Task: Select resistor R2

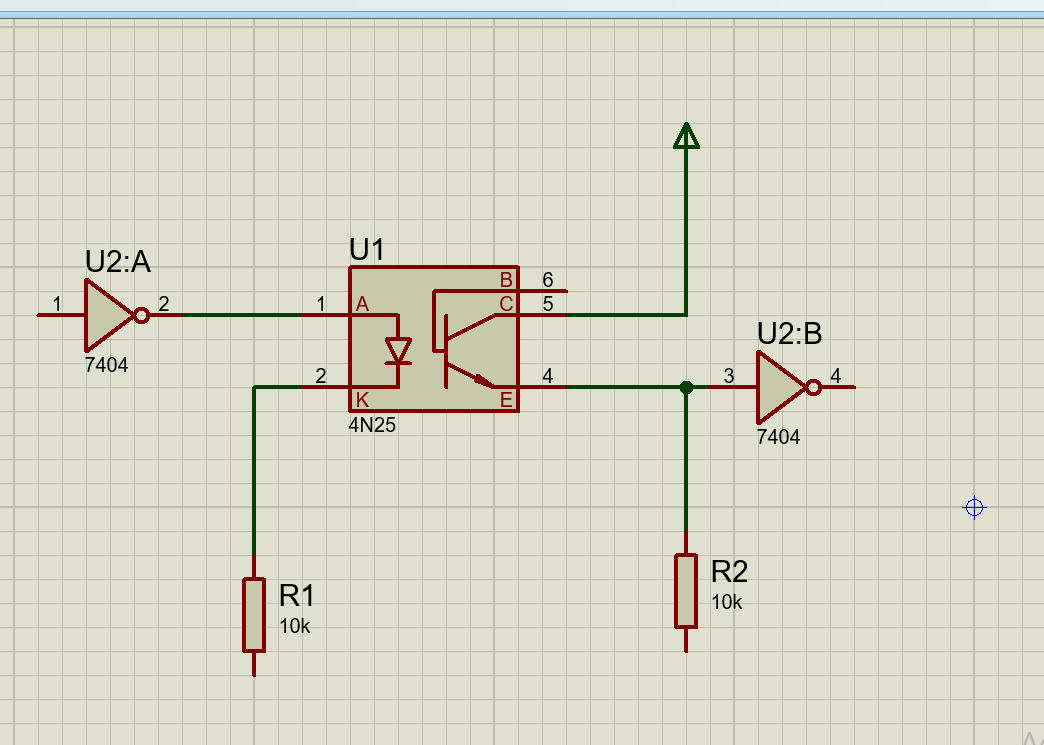Action: coord(687,590)
